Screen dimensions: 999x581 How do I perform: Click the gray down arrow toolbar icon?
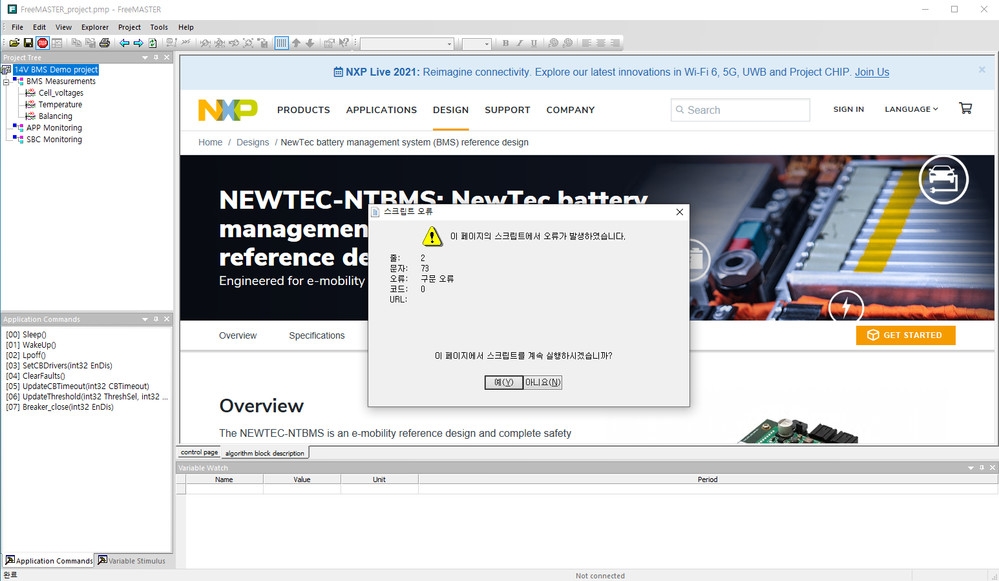(x=310, y=43)
